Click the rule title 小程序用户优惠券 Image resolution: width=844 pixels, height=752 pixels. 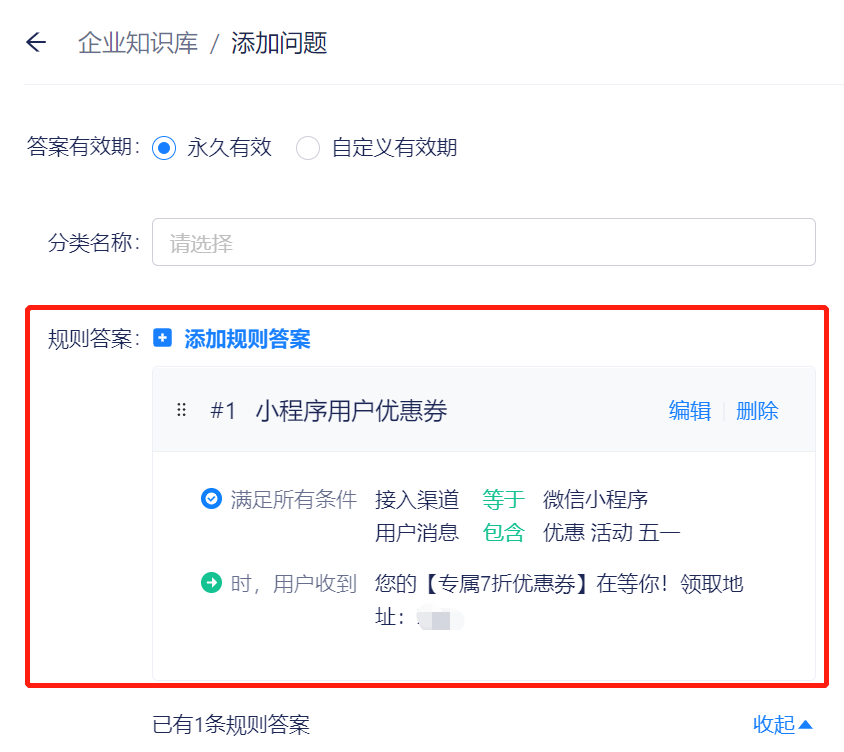351,411
